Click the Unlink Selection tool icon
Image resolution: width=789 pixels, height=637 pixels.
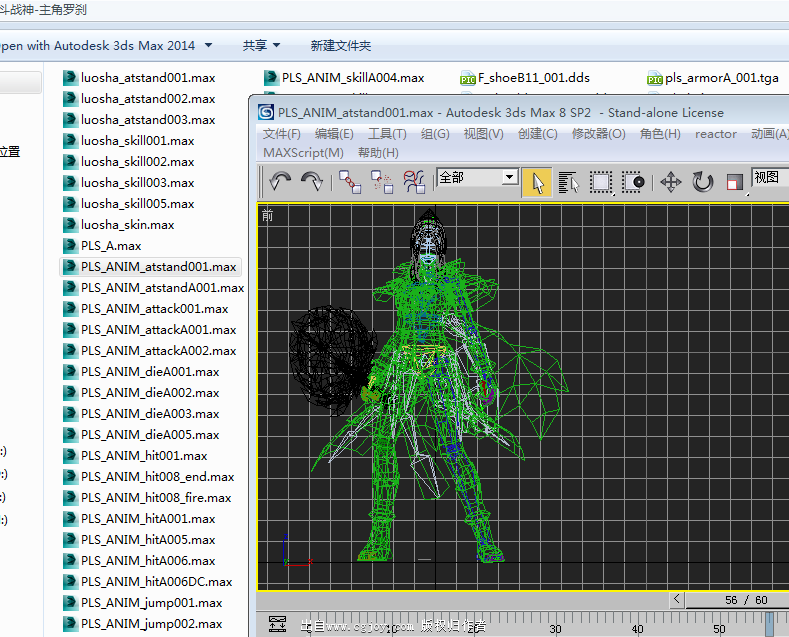pos(382,181)
